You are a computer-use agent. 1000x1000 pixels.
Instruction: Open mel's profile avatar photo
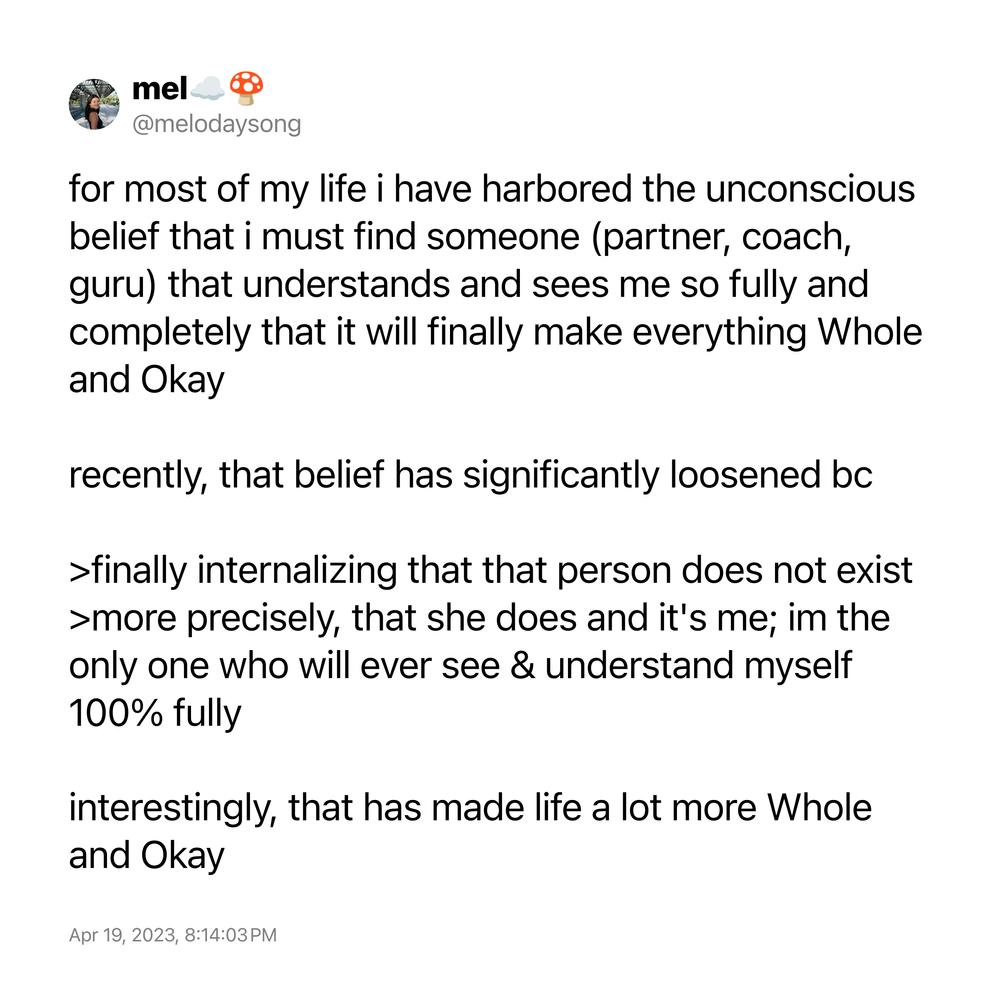click(94, 104)
